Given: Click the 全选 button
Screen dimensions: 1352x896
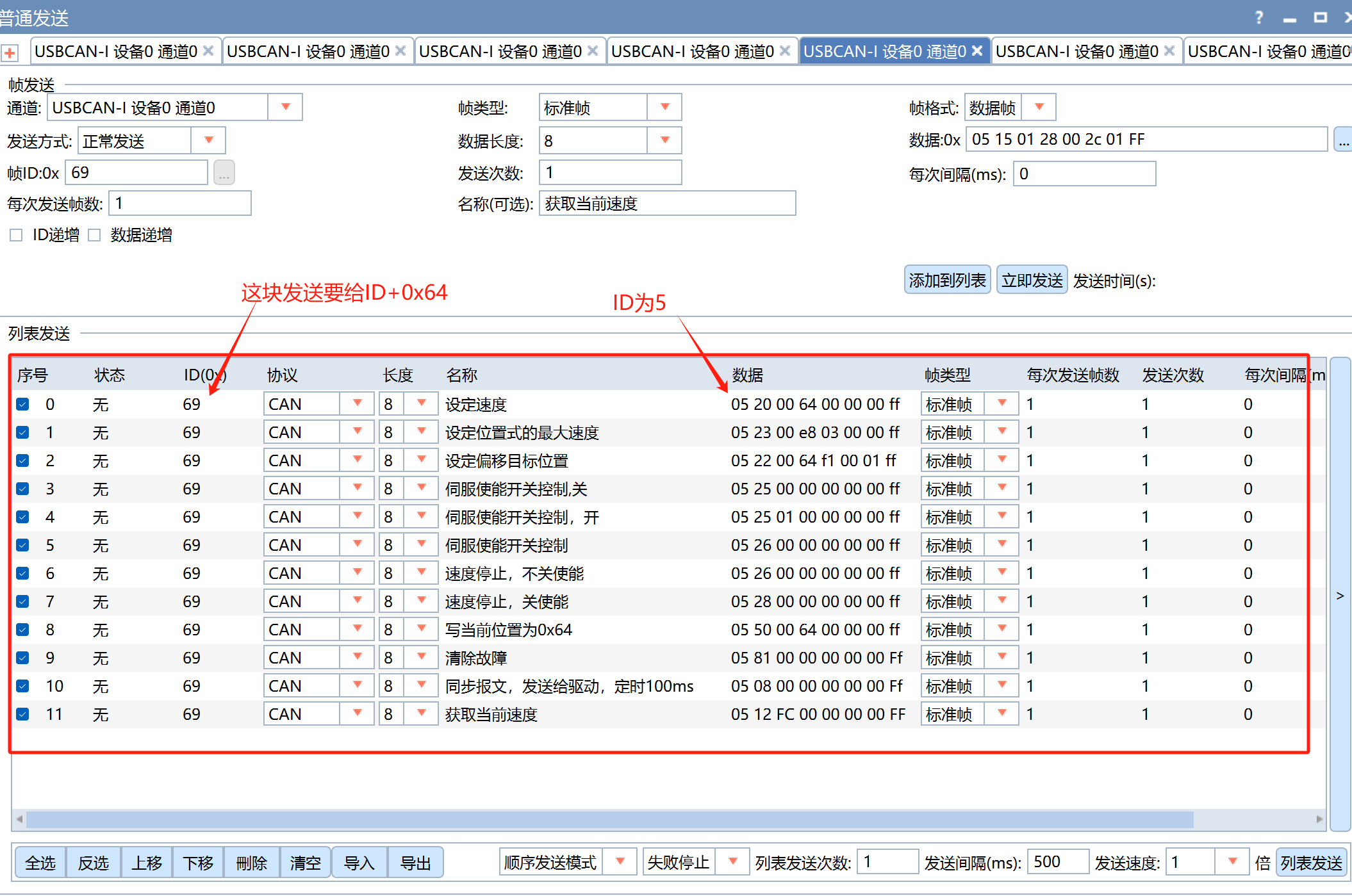Looking at the screenshot, I should (40, 863).
